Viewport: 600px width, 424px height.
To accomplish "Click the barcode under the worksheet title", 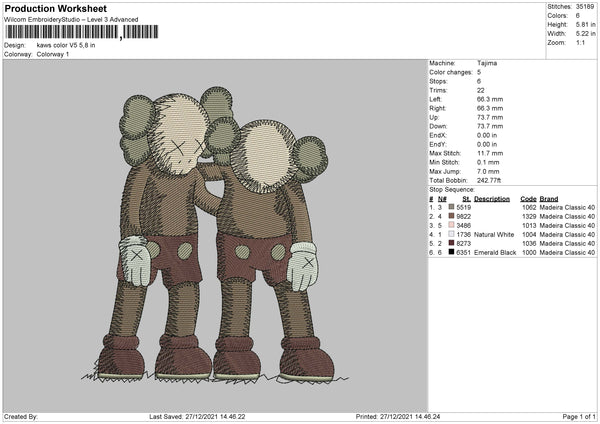I will 82,32.
